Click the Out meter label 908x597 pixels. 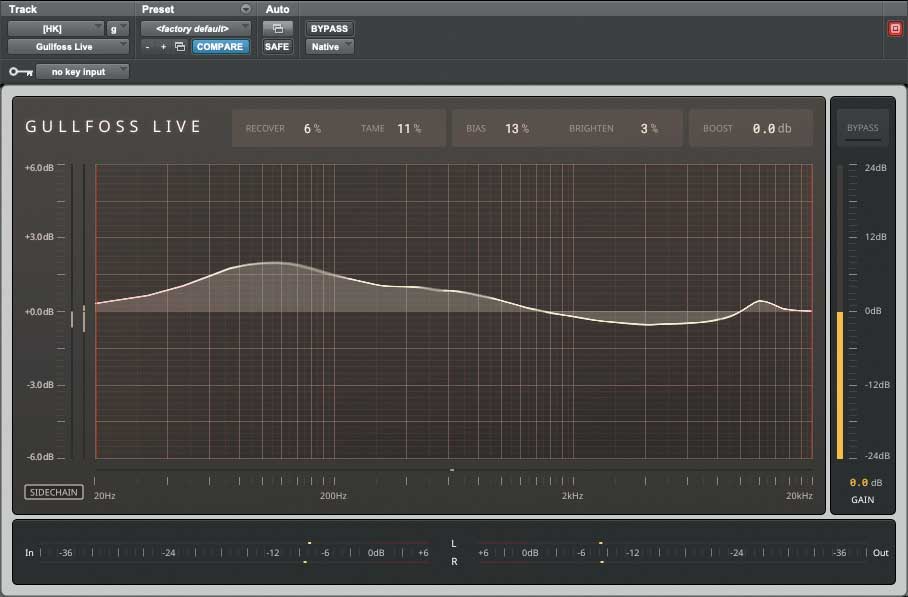point(881,553)
